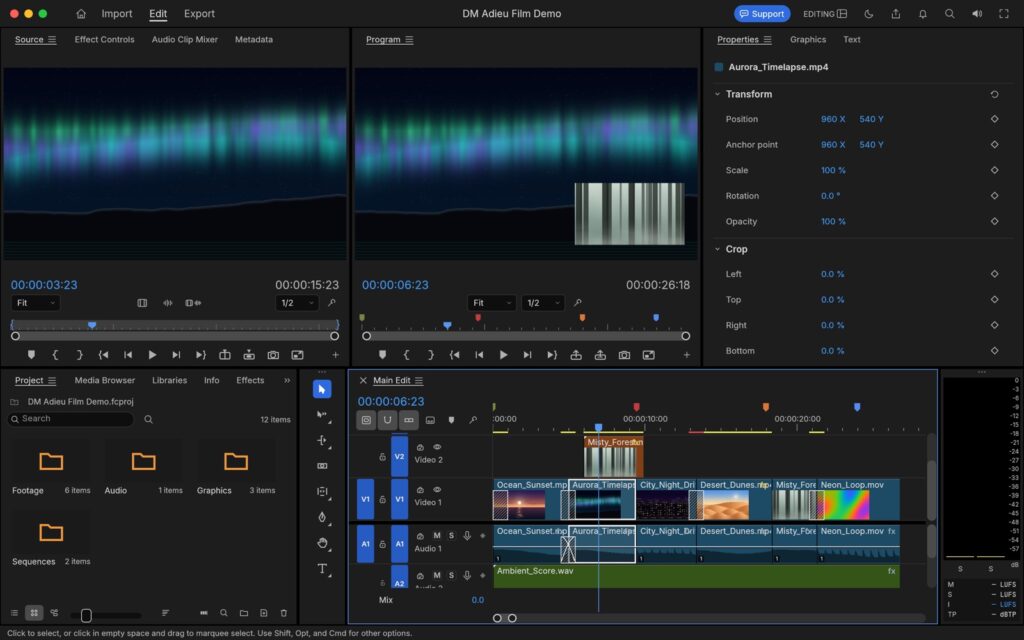Adjust the Project panel thumbnail size slider
Viewport: 1024px width, 640px height.
[86, 615]
